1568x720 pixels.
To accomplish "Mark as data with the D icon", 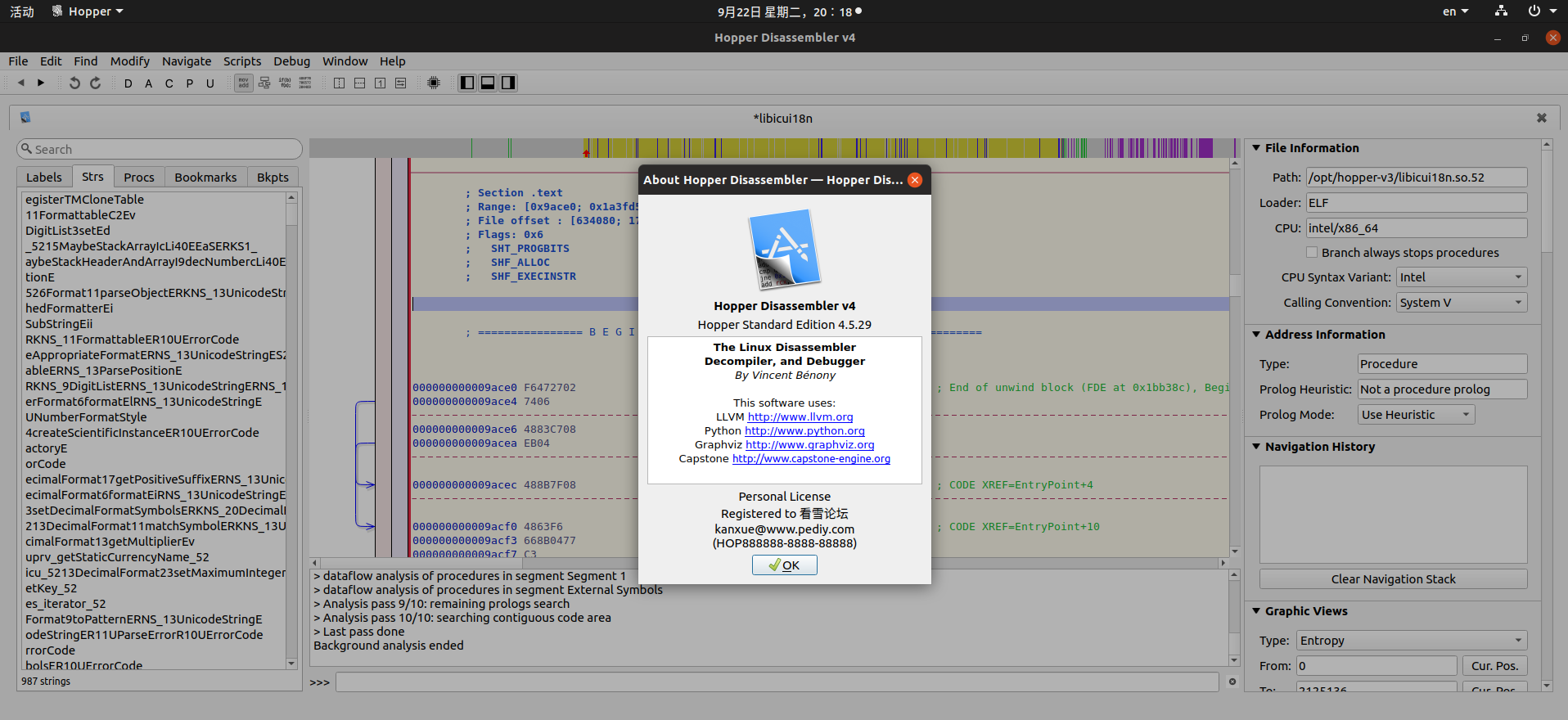I will [x=128, y=83].
